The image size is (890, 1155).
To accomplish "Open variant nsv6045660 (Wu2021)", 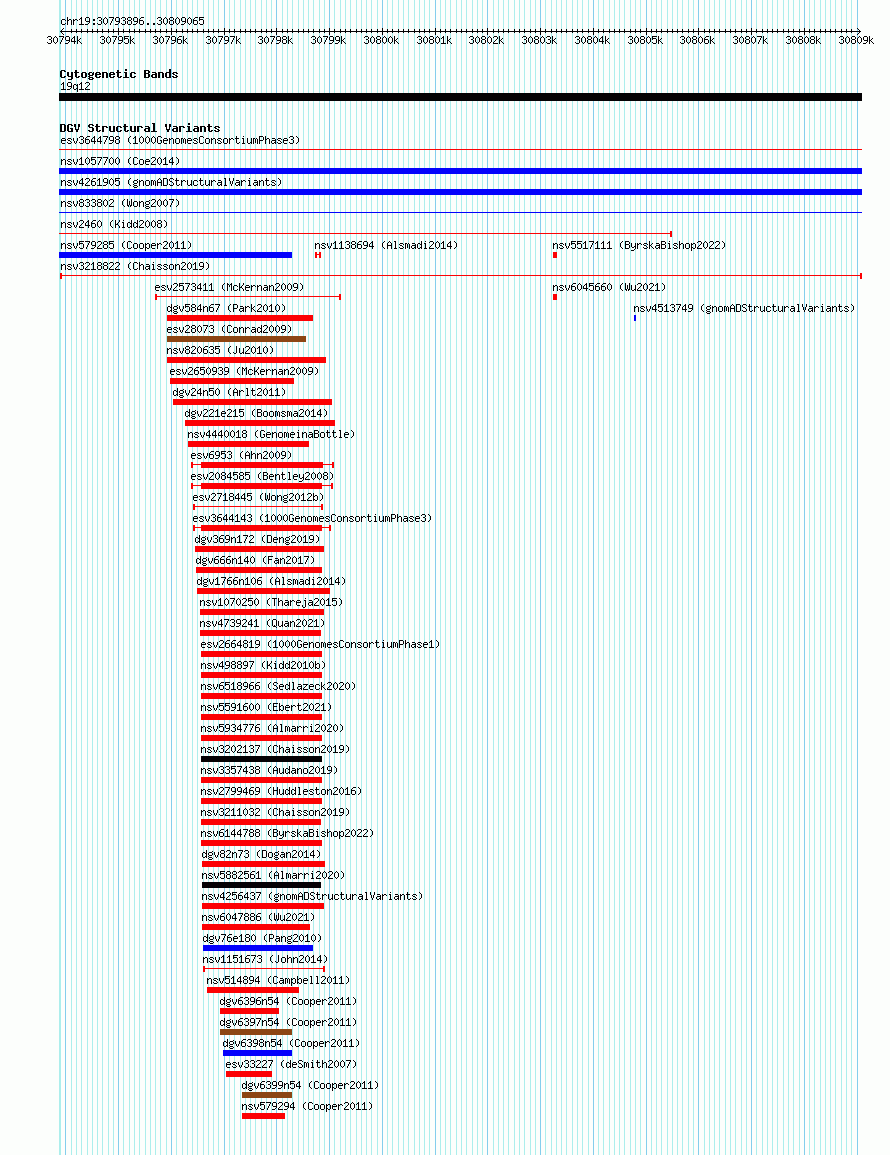I will [609, 287].
